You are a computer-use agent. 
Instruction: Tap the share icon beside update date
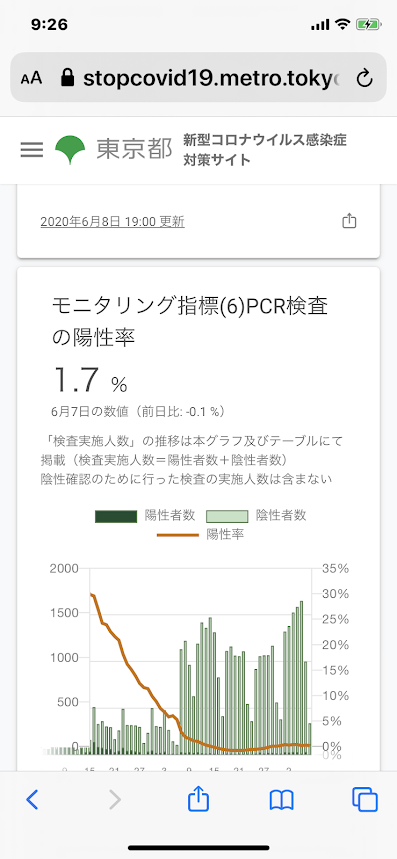(349, 221)
